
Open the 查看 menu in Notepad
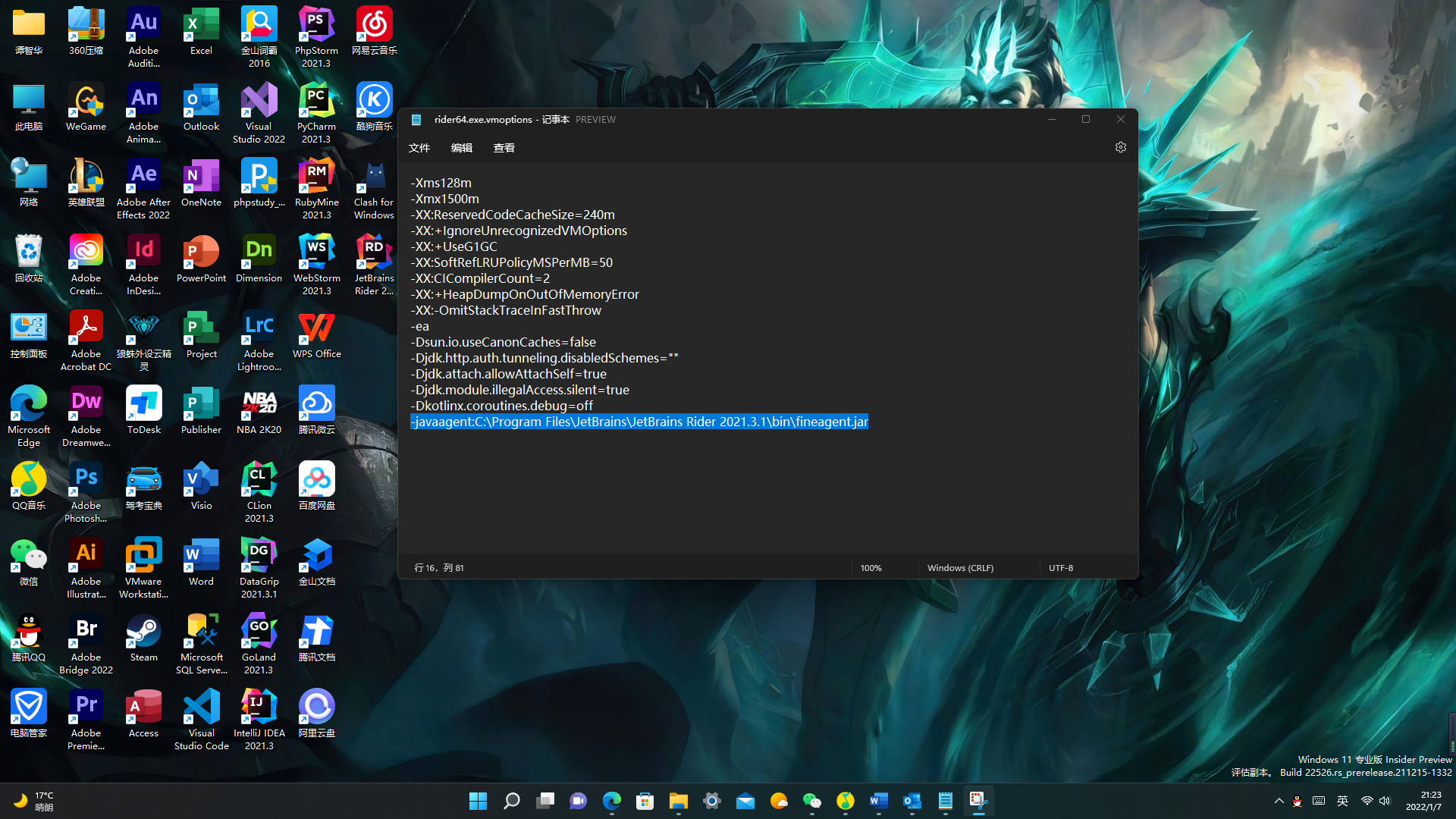pyautogui.click(x=504, y=148)
